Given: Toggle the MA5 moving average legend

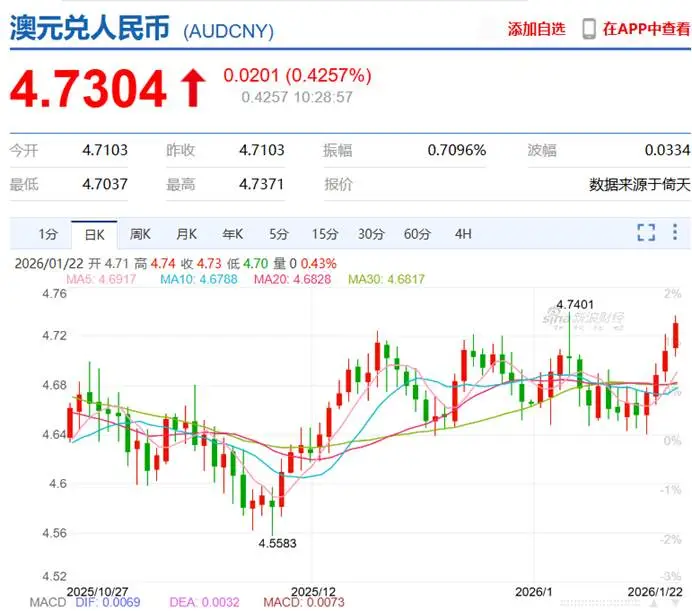Looking at the screenshot, I should tap(102, 279).
